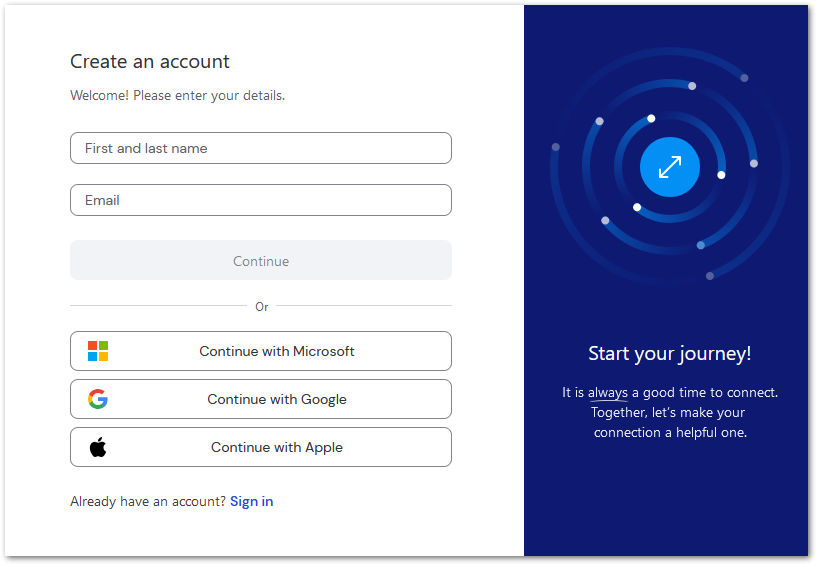Viewport: 817px width, 565px height.
Task: Click the grey Continue button
Action: (x=261, y=261)
